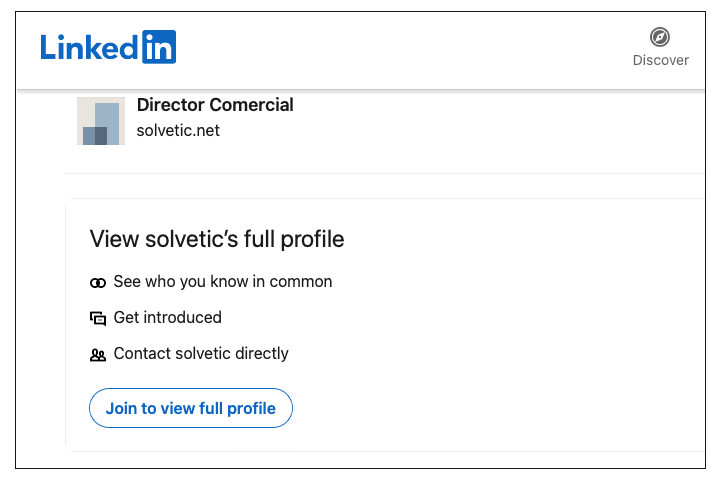The height and width of the screenshot is (483, 727).
Task: Click the contact people icon
Action: click(x=98, y=355)
